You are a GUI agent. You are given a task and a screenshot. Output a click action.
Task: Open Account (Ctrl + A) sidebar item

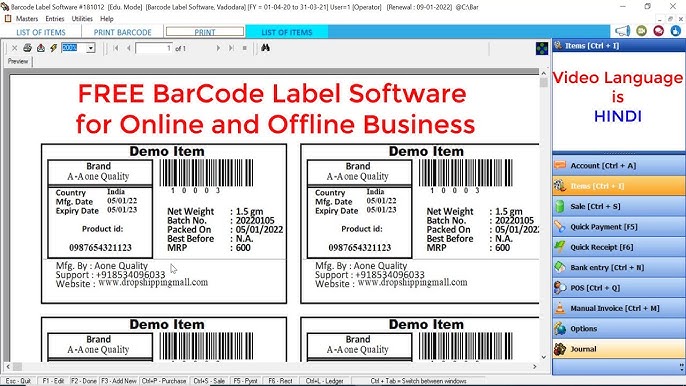(x=619, y=165)
